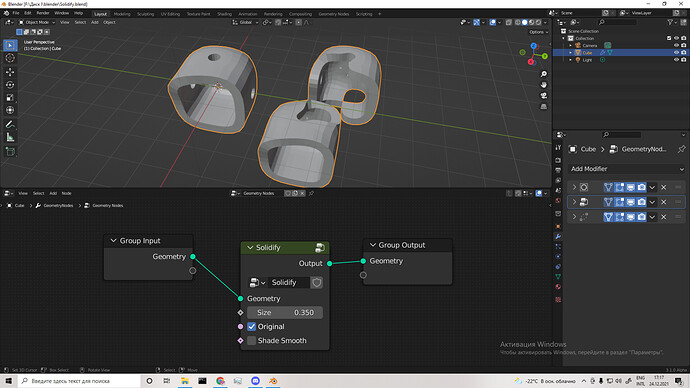Open the File menu
690x388 pixels.
(x=16, y=13)
